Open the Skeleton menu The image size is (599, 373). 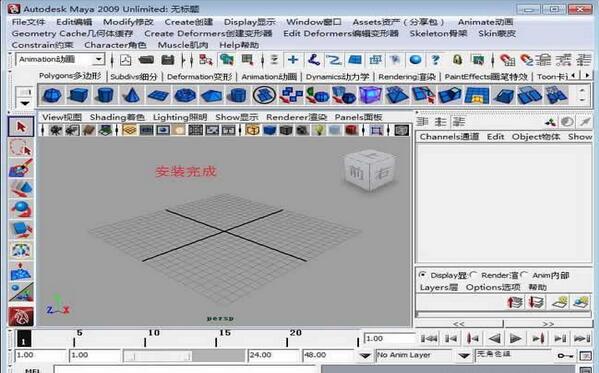click(438, 34)
